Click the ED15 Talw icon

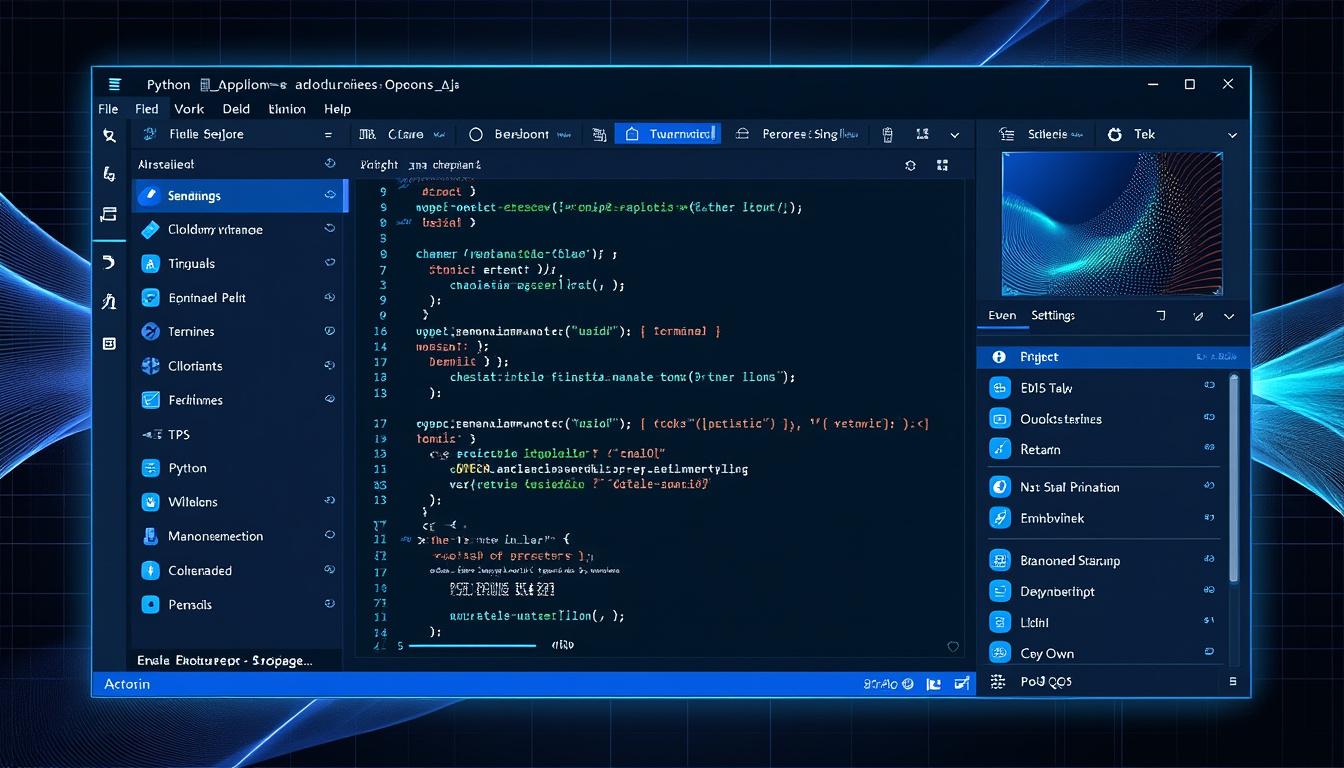999,386
